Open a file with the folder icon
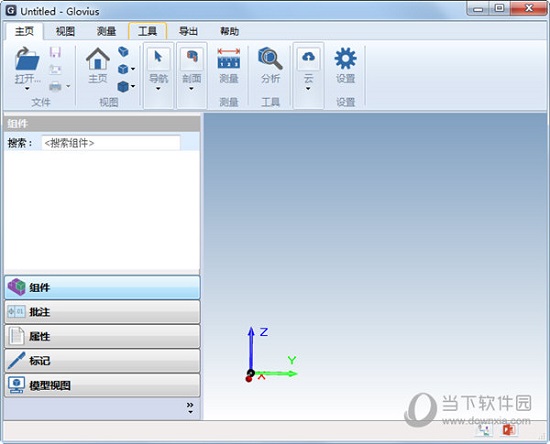The height and width of the screenshot is (444, 550). tap(27, 59)
